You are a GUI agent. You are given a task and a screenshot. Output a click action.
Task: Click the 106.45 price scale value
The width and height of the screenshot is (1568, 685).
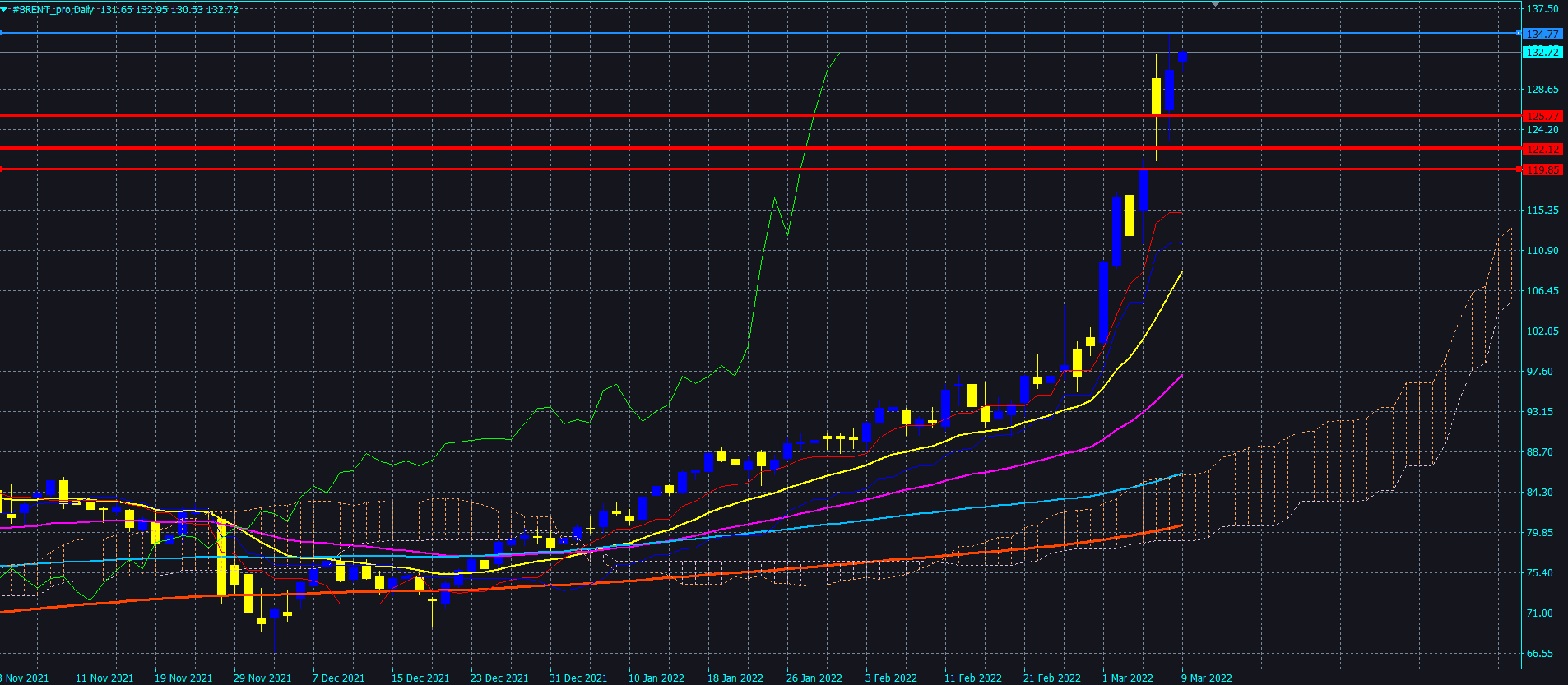pos(1542,291)
